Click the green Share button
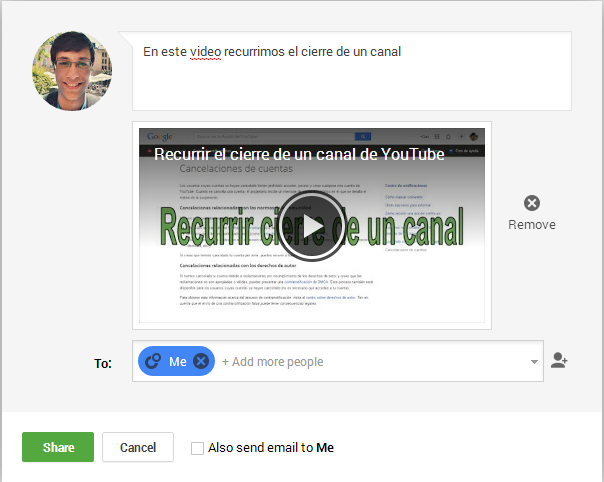This screenshot has height=482, width=604. click(x=58, y=447)
